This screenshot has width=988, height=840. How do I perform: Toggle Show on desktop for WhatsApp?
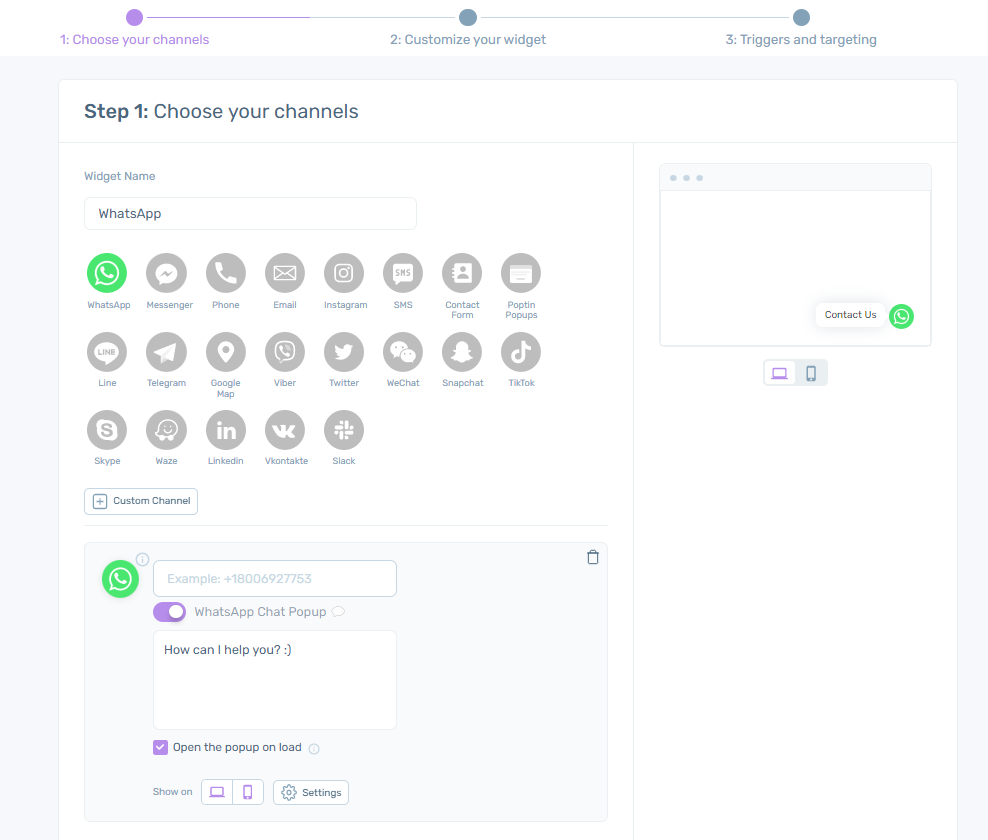(217, 792)
